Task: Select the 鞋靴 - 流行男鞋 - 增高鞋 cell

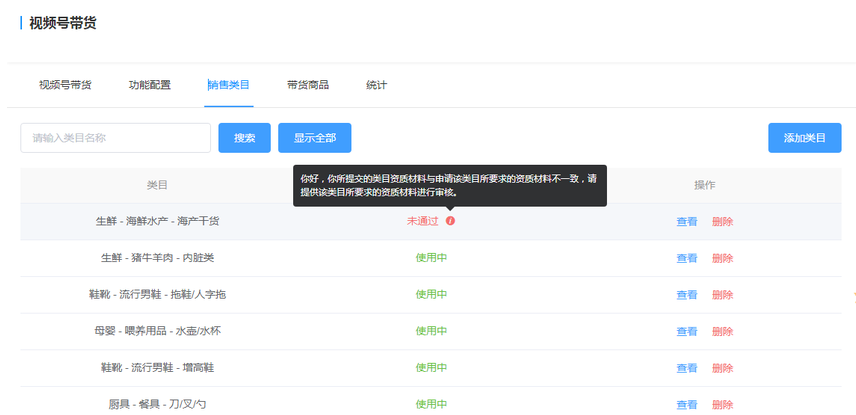Action: click(157, 367)
